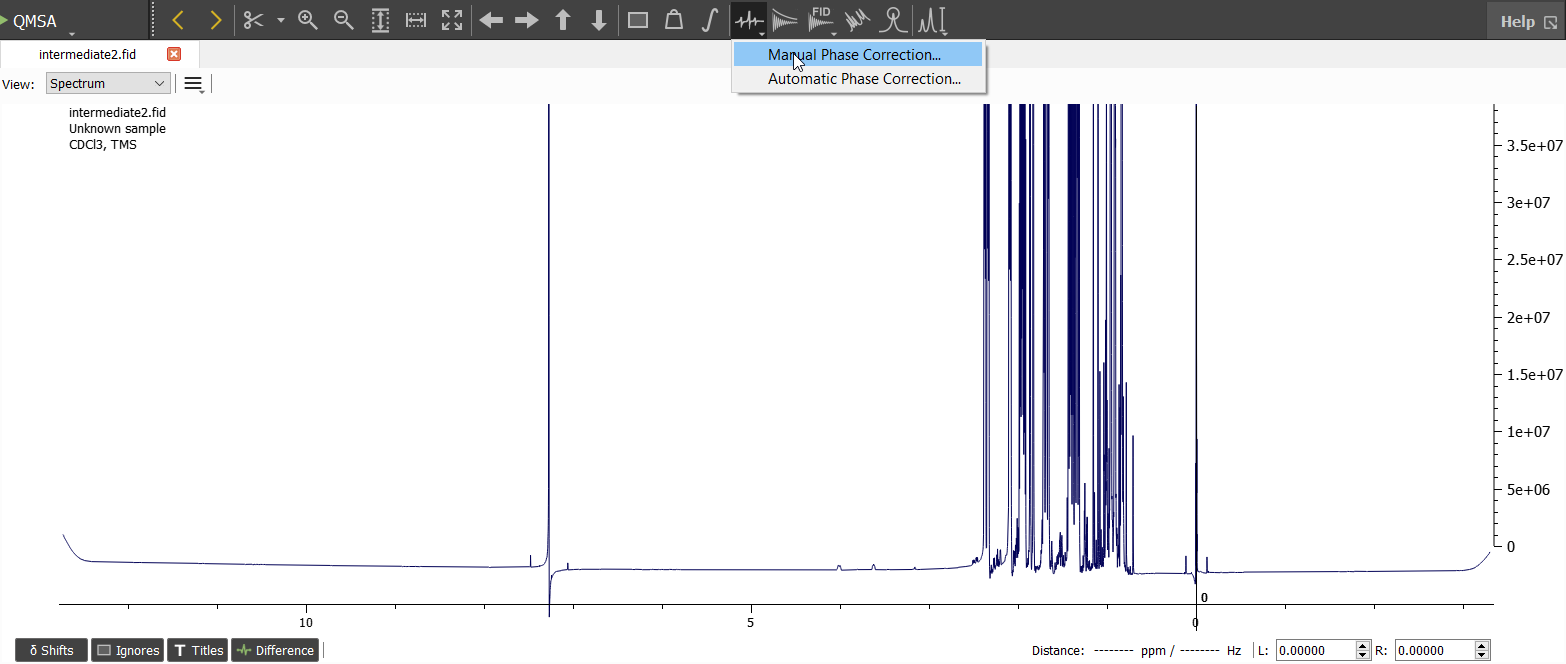
Task: Choose Manual Phase Correction from menu
Action: tap(858, 55)
